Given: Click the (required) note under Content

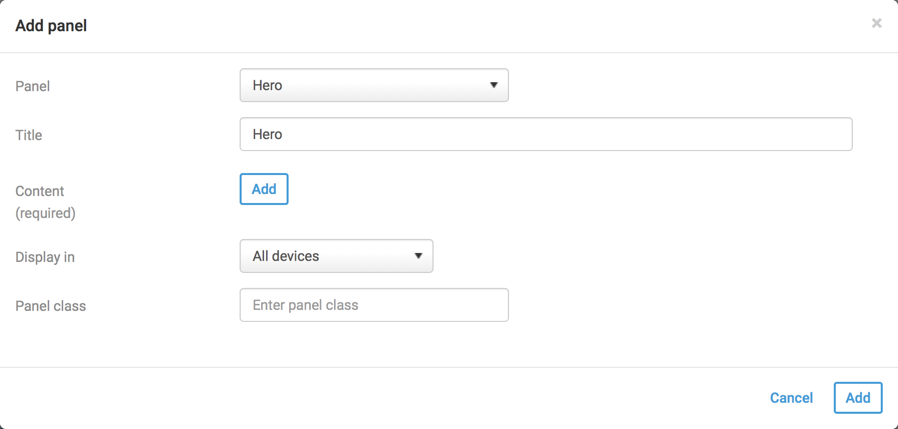Looking at the screenshot, I should click(x=45, y=213).
